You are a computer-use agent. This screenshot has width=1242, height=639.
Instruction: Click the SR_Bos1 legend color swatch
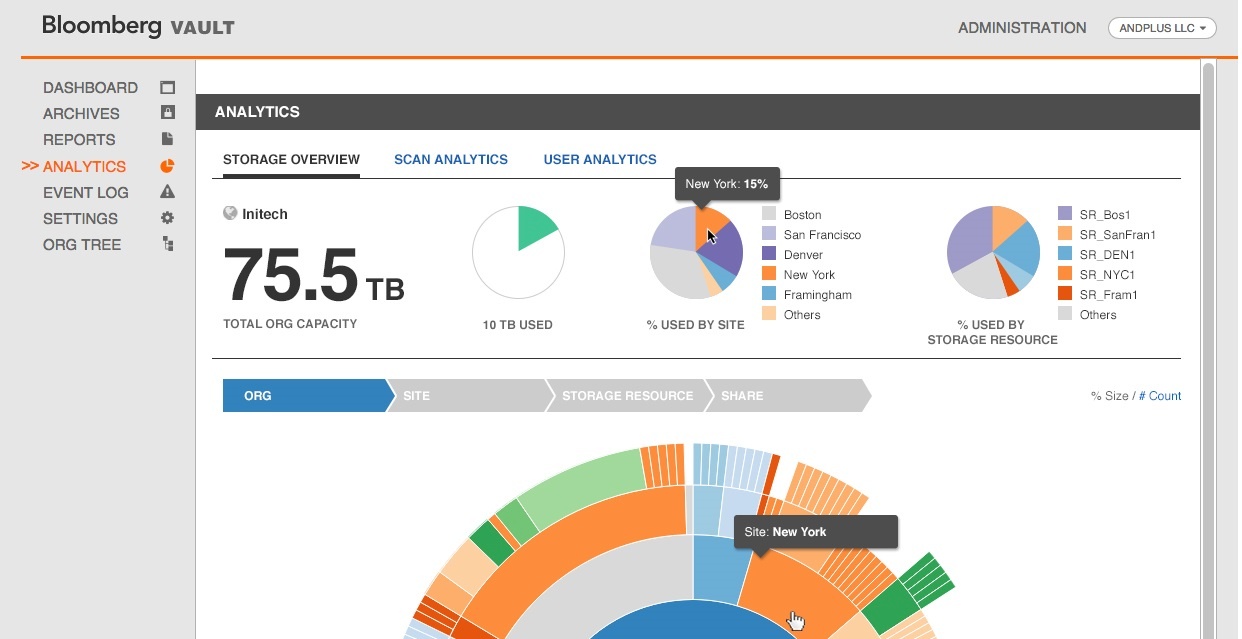click(1065, 214)
